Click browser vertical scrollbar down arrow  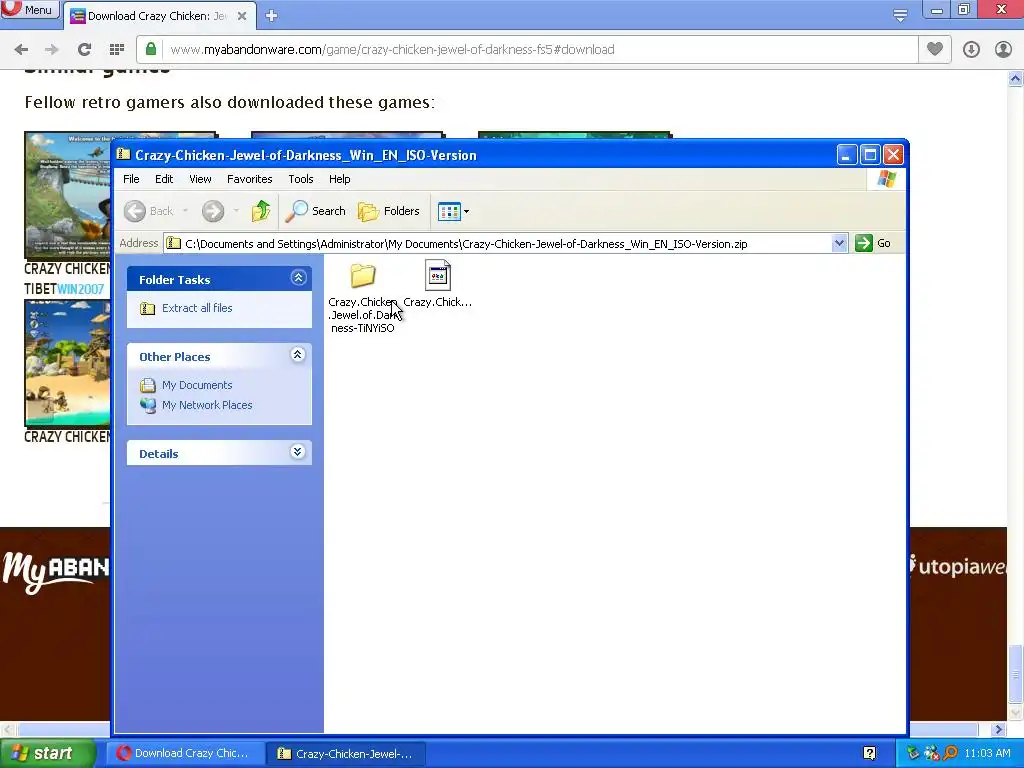[1016, 712]
